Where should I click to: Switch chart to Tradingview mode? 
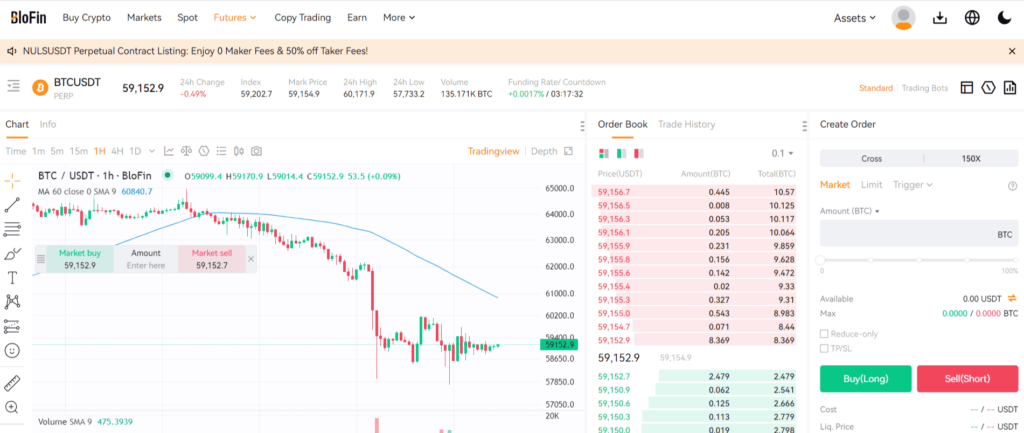pyautogui.click(x=493, y=151)
